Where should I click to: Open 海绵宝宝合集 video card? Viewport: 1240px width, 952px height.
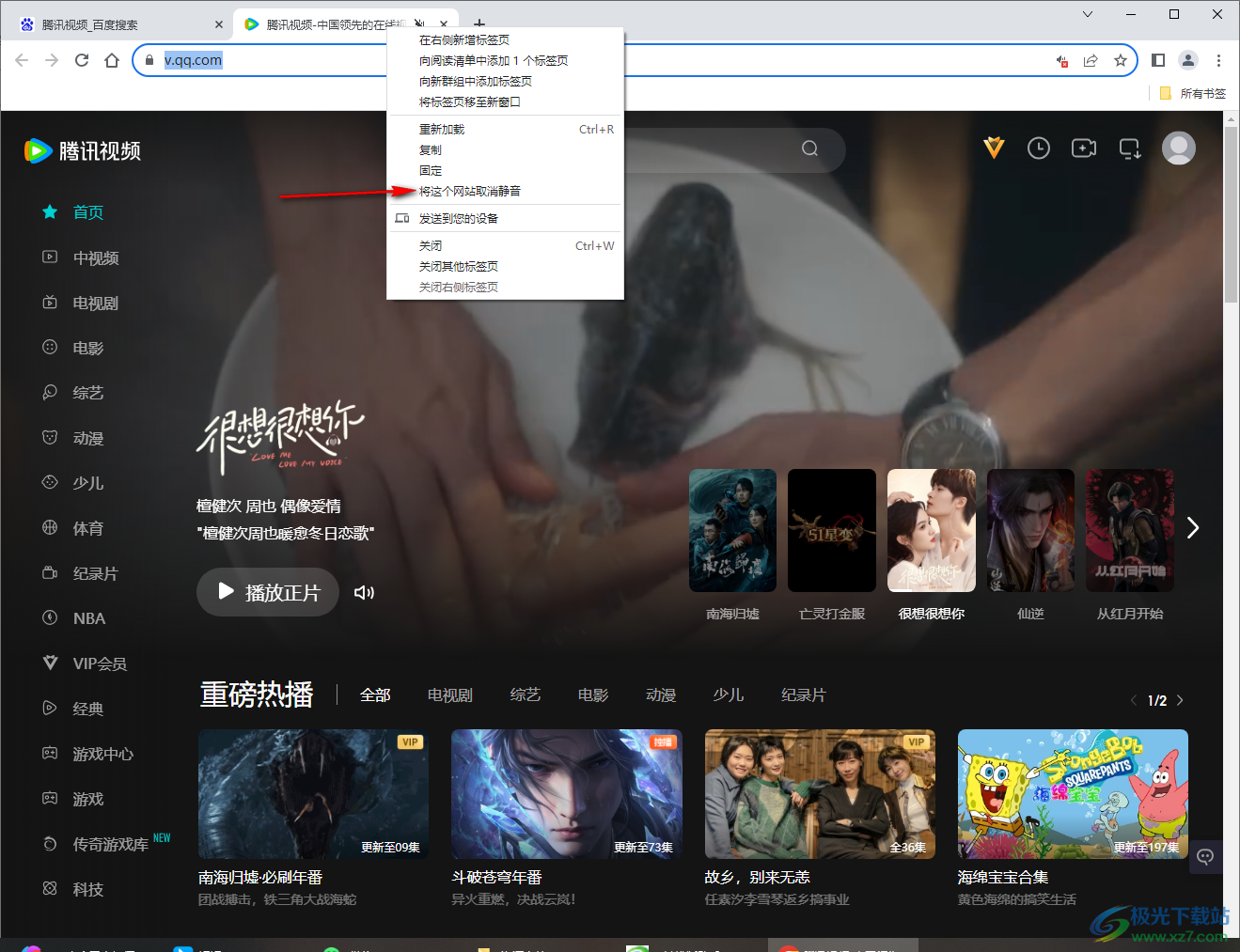click(x=1073, y=793)
